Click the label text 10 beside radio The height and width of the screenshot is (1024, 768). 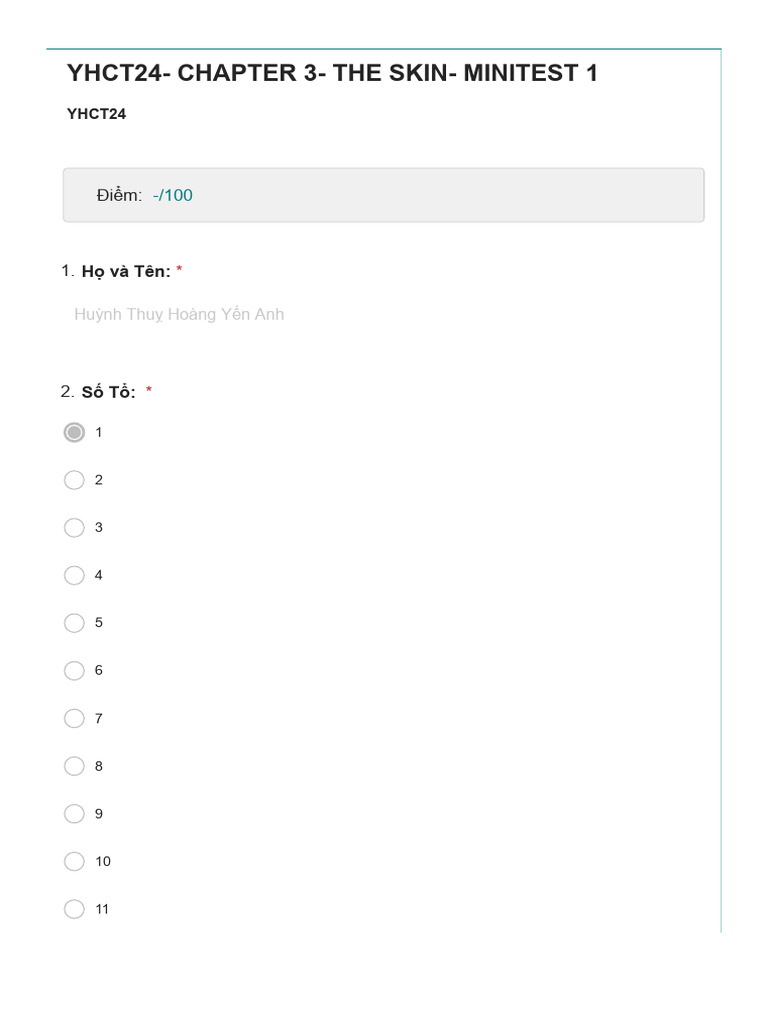coord(103,861)
